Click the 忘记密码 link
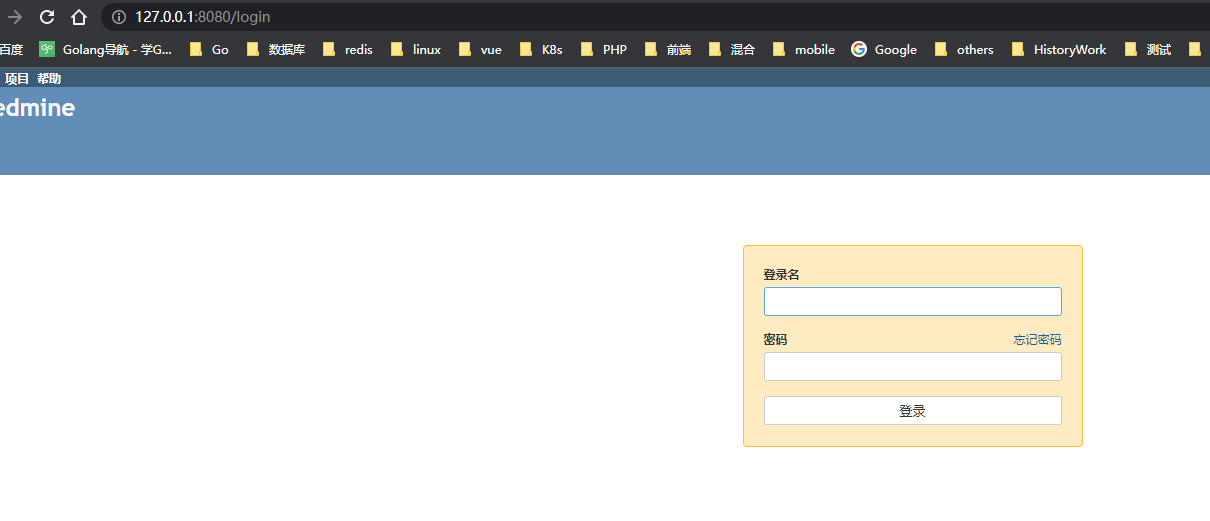The width and height of the screenshot is (1210, 521). [1037, 340]
